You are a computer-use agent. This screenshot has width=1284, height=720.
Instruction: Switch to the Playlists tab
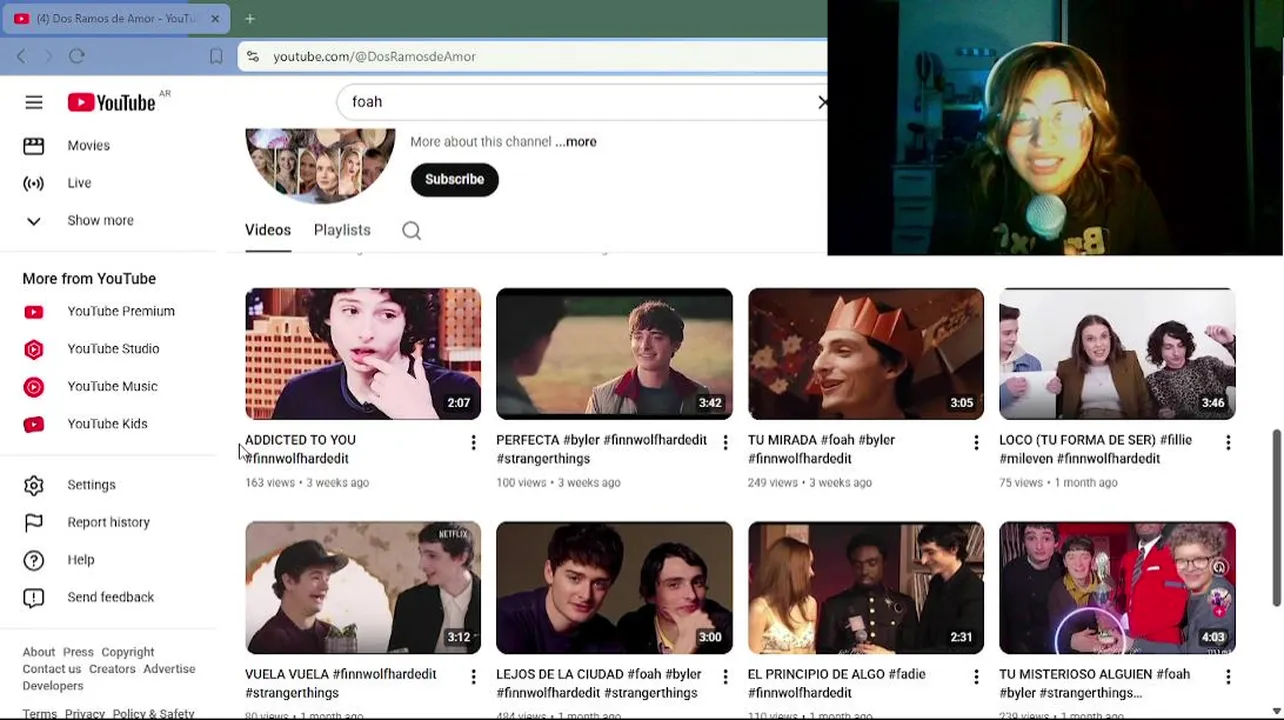(x=342, y=230)
